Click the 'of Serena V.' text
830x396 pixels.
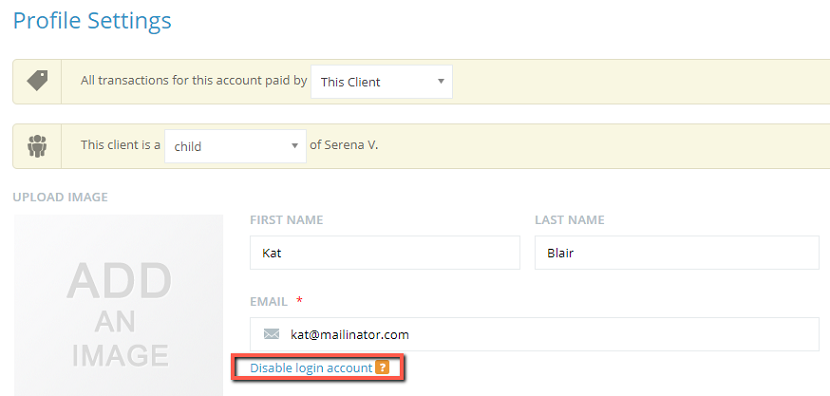click(344, 145)
